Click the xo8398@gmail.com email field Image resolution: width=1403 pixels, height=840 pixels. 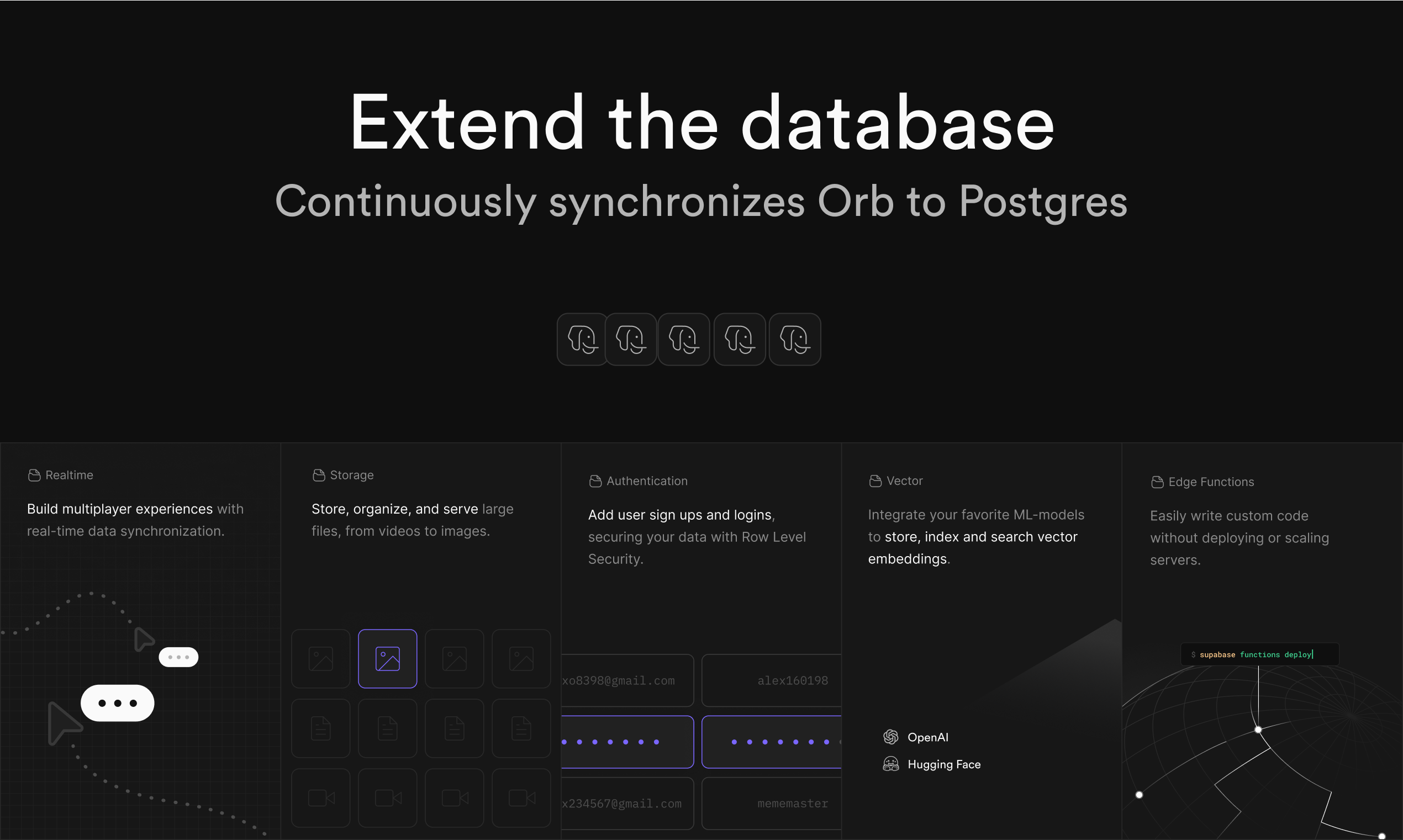tap(627, 680)
